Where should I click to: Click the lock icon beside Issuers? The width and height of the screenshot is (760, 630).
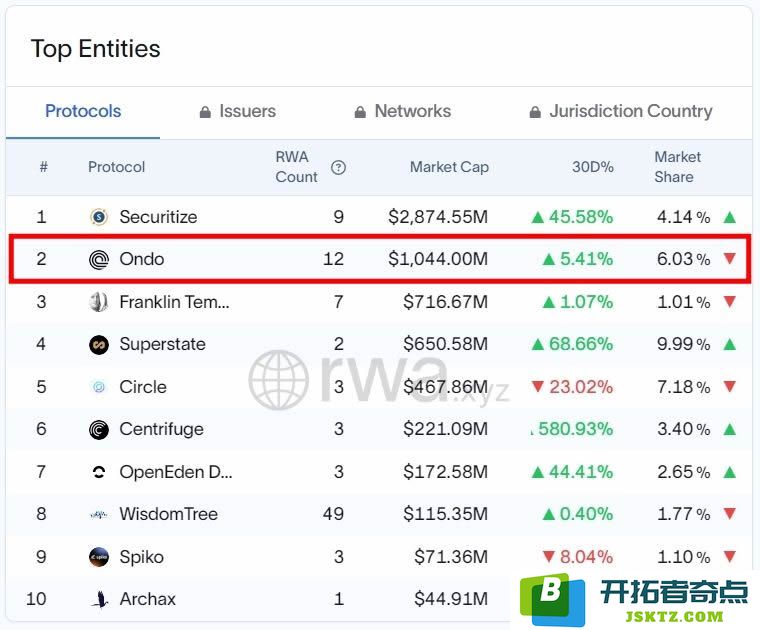[x=206, y=112]
